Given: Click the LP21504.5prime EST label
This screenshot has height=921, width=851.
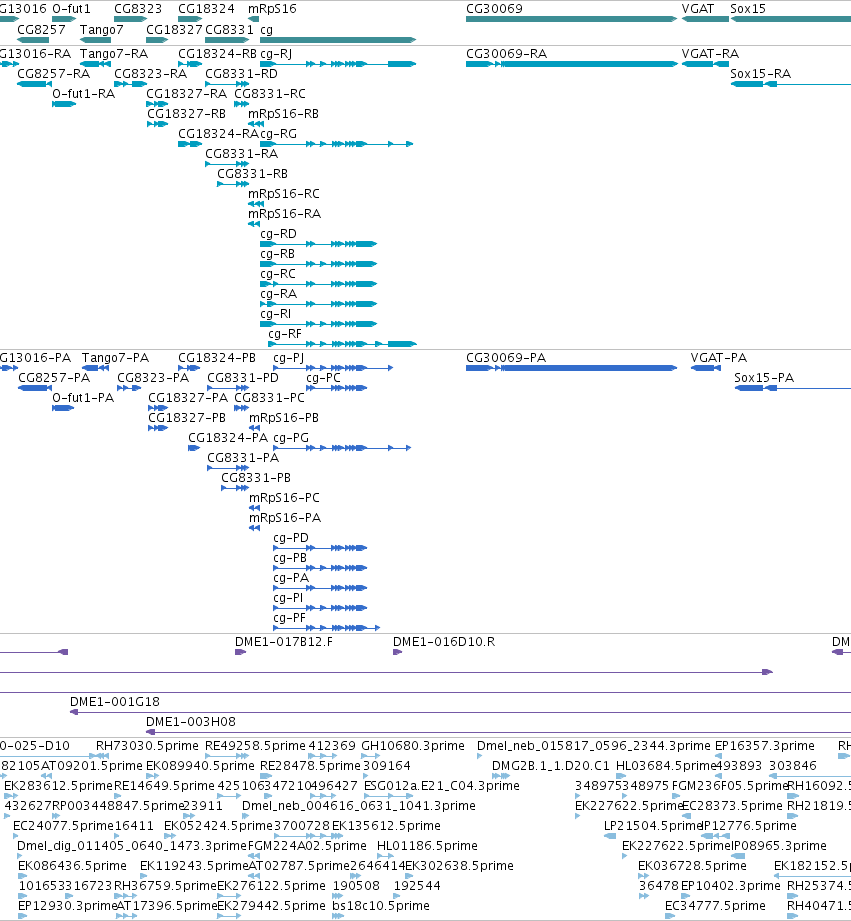Looking at the screenshot, I should (x=653, y=826).
